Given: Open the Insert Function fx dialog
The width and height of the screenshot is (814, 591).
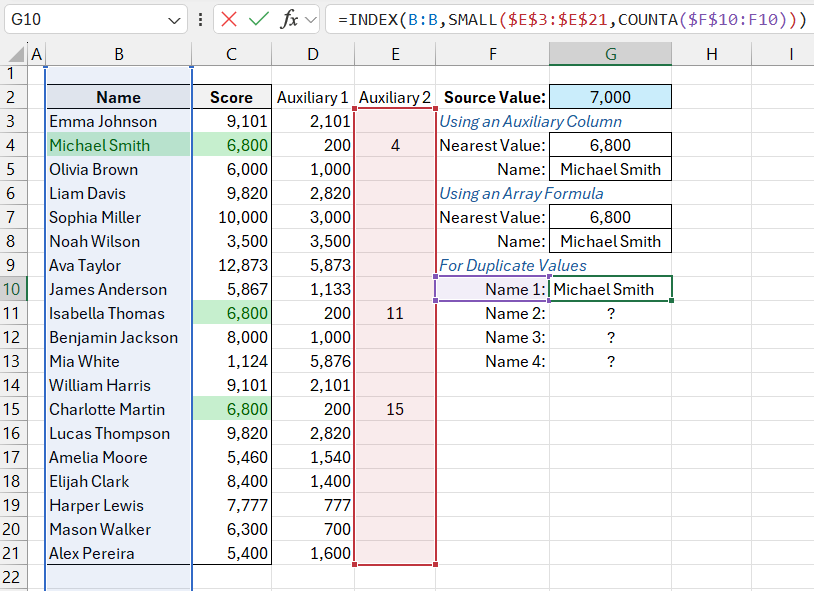Looking at the screenshot, I should point(289,19).
